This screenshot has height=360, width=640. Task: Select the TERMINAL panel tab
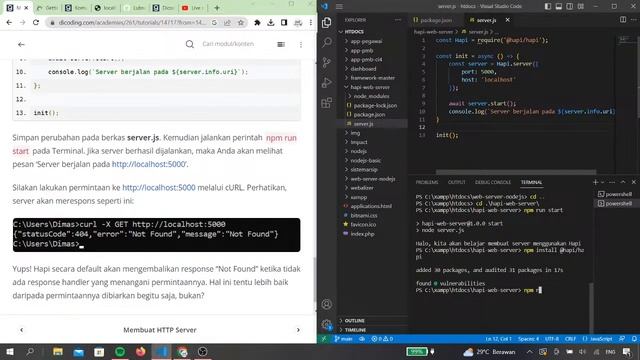point(531,182)
